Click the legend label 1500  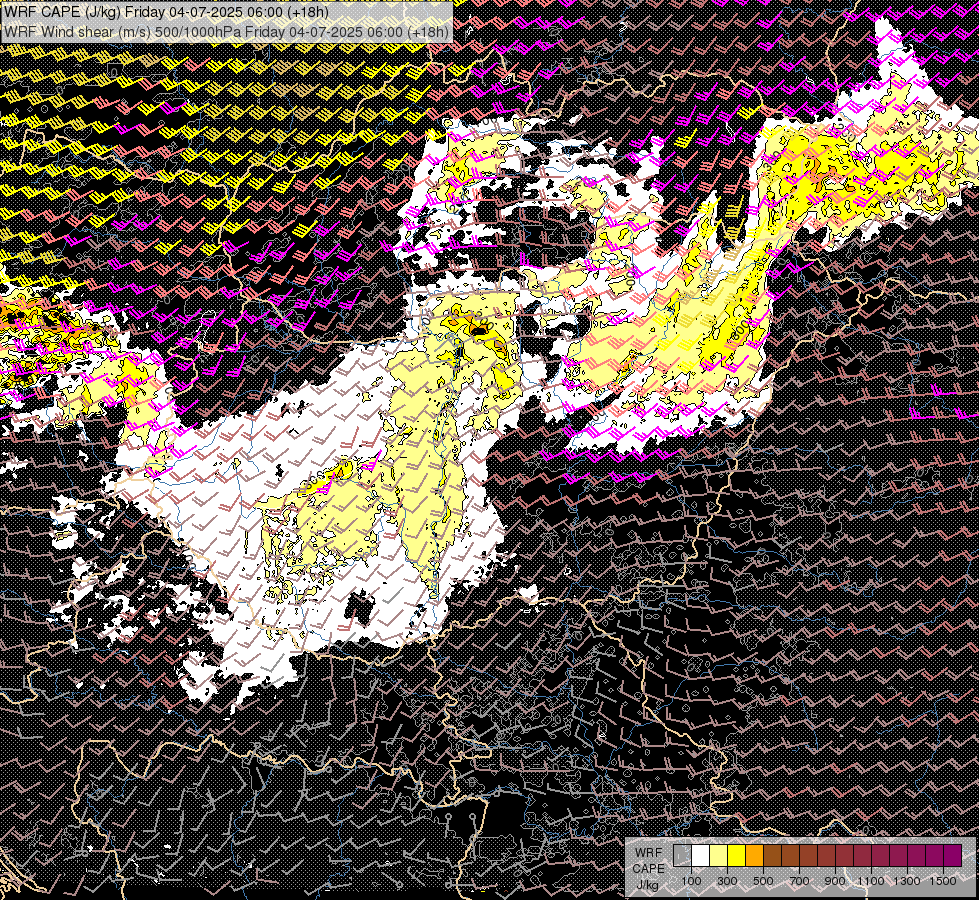943,881
